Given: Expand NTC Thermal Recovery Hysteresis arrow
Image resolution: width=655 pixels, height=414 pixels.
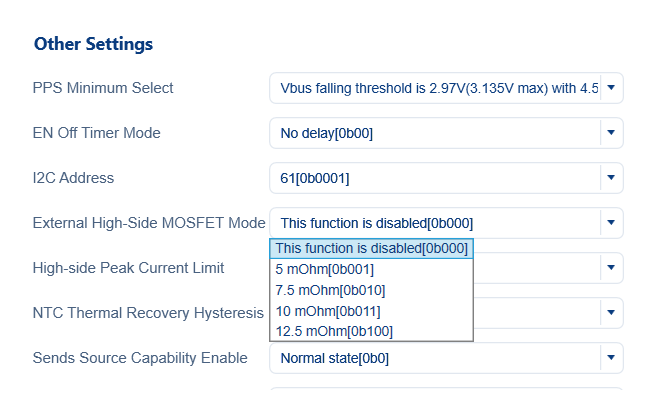Looking at the screenshot, I should pyautogui.click(x=611, y=313).
